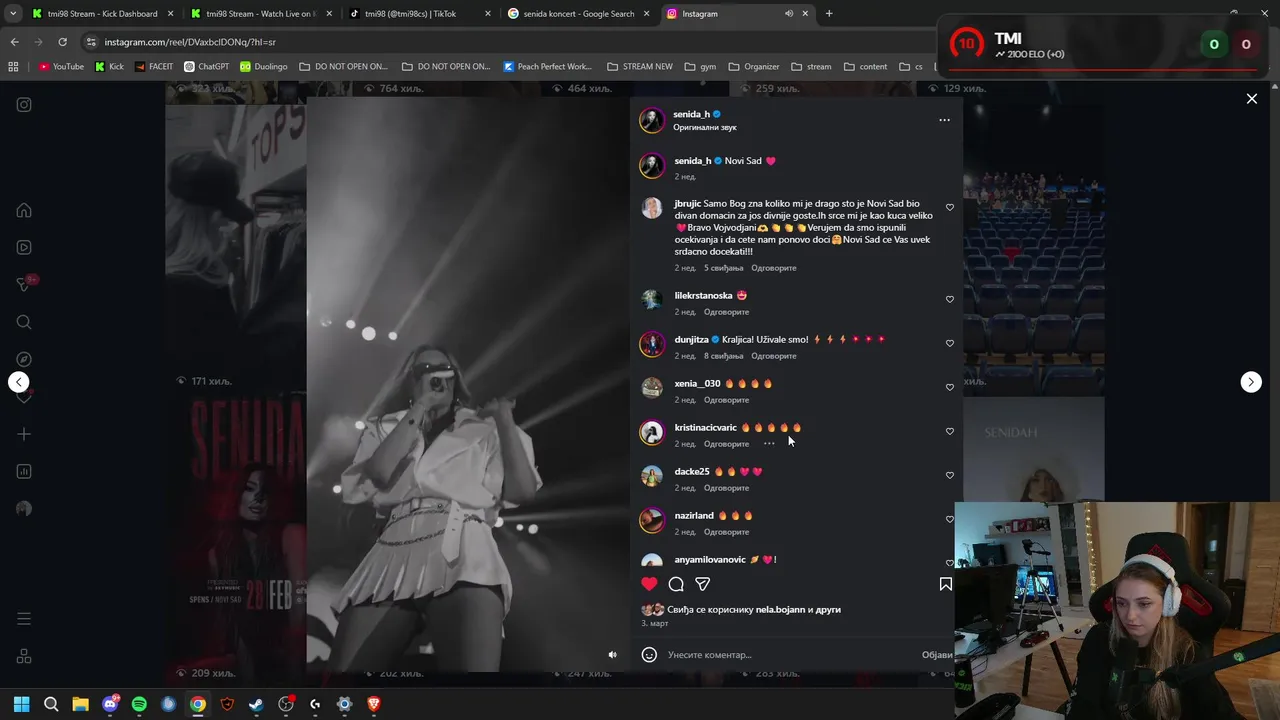Open profile avatar in Instagram sidebar
This screenshot has height=720, width=1280.
pos(24,508)
